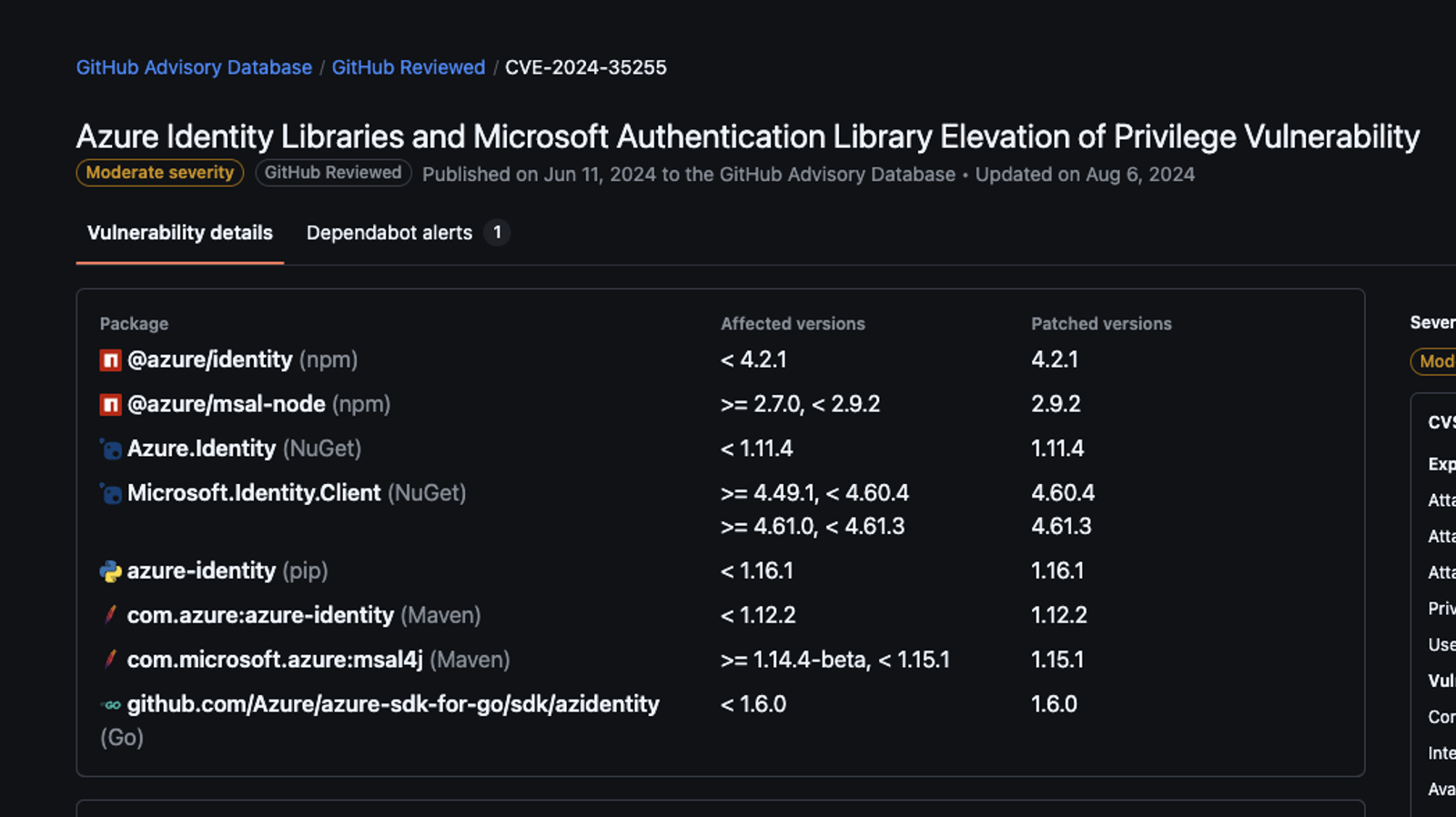Select affected version '< 4.2.1'
The height and width of the screenshot is (817, 1456).
coord(753,359)
